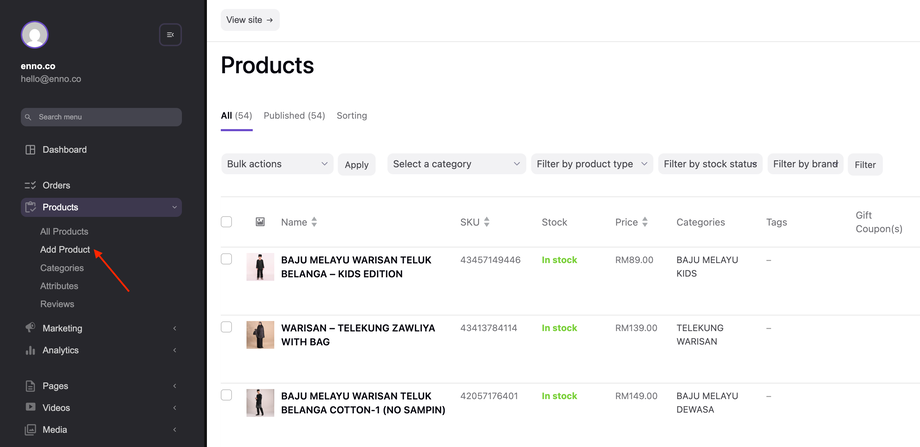Click the View site link
Screen dimensions: 920x447
250,20
